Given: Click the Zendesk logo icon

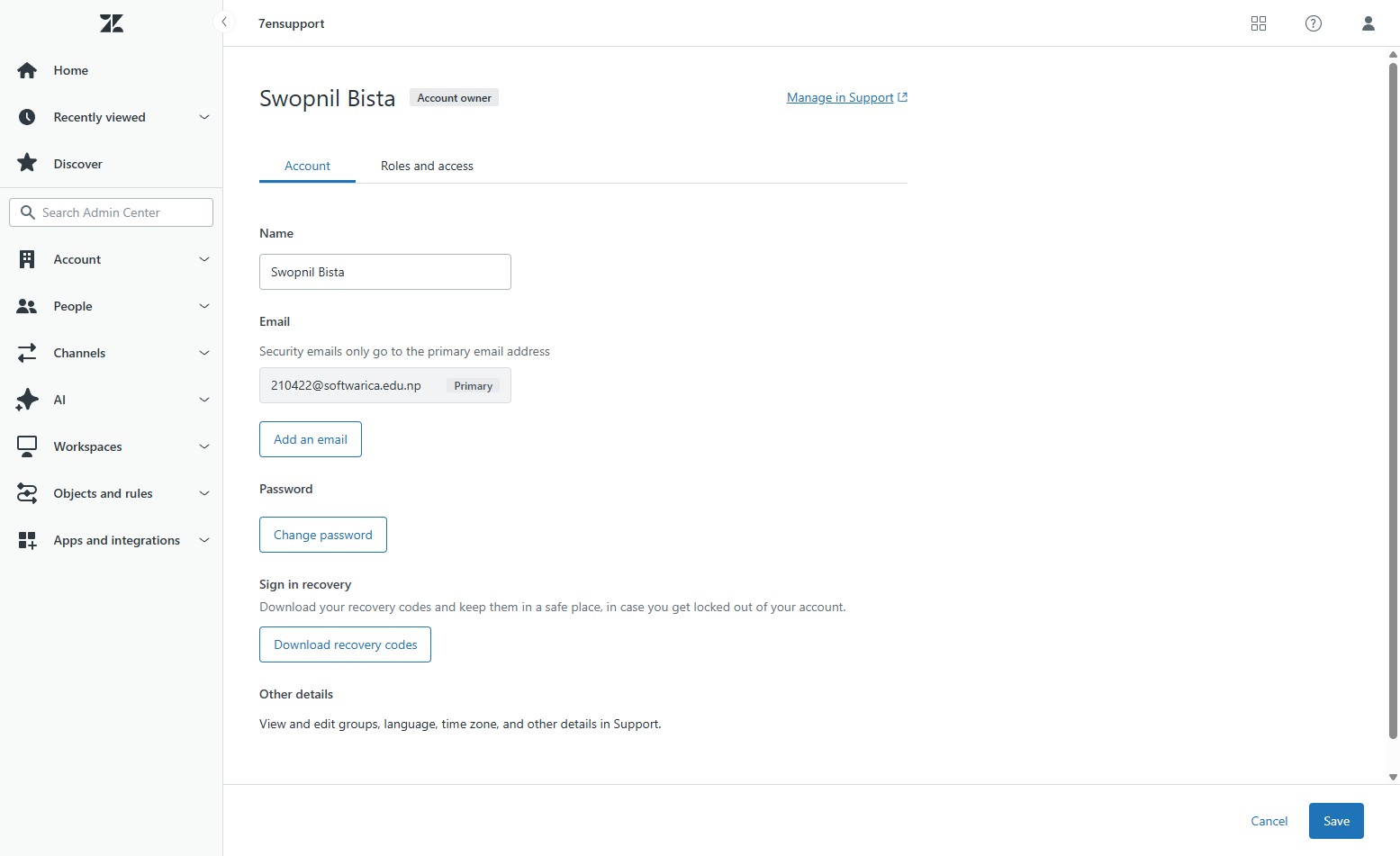Looking at the screenshot, I should click(x=112, y=23).
